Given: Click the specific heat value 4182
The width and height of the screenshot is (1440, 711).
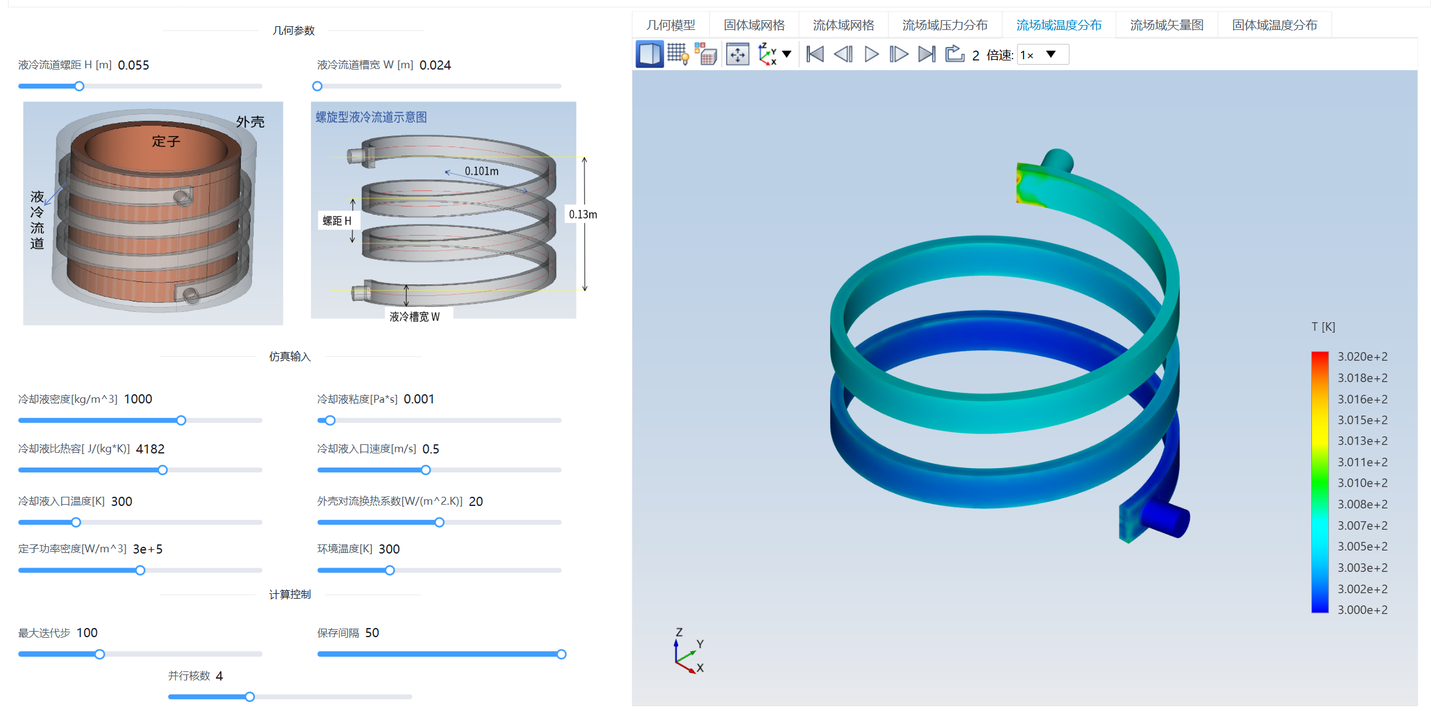Looking at the screenshot, I should pyautogui.click(x=150, y=449).
